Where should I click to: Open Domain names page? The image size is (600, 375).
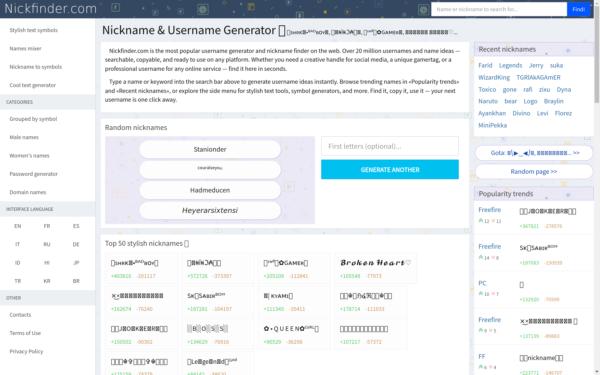coord(28,192)
